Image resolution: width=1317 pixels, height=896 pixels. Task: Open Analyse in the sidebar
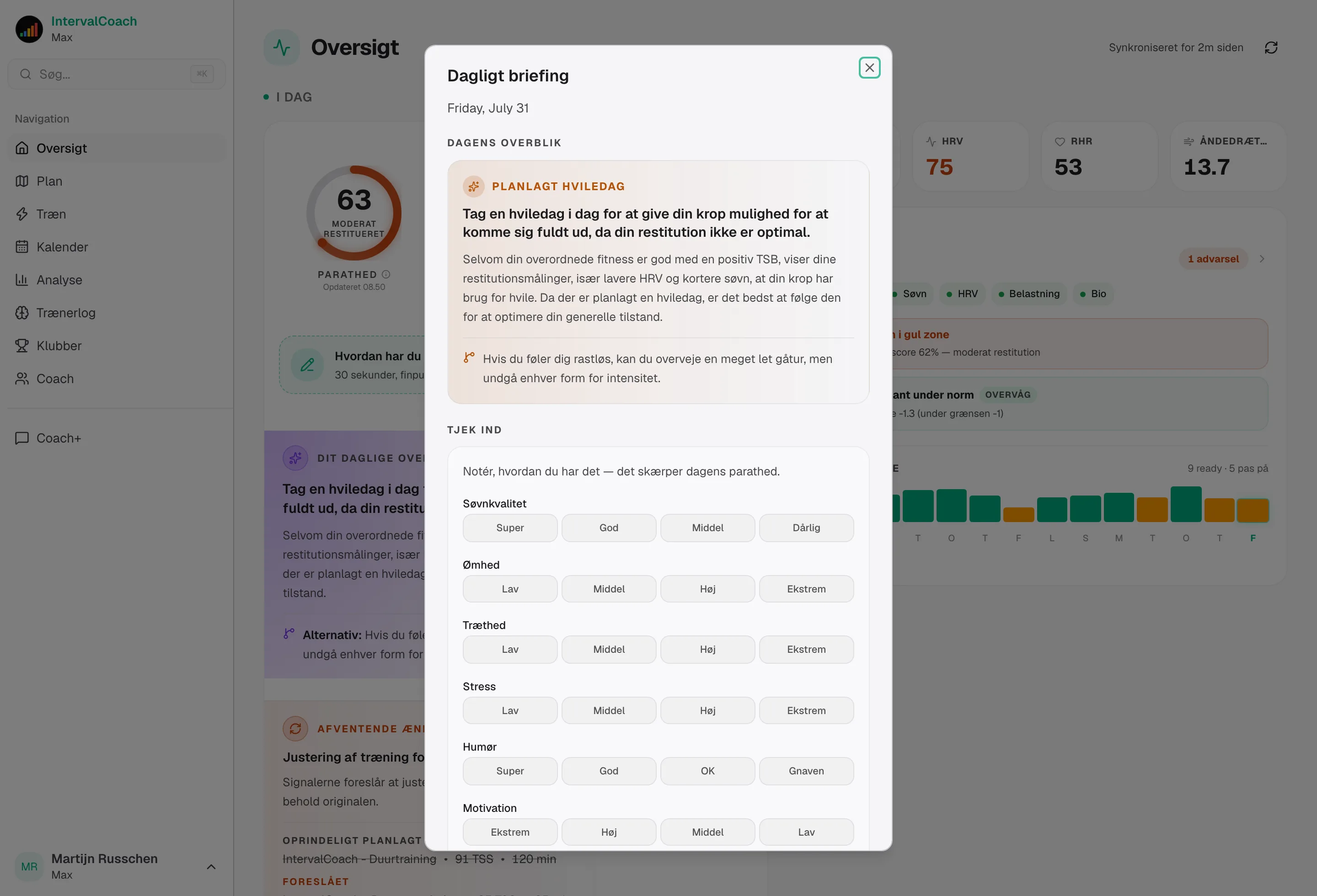point(117,280)
